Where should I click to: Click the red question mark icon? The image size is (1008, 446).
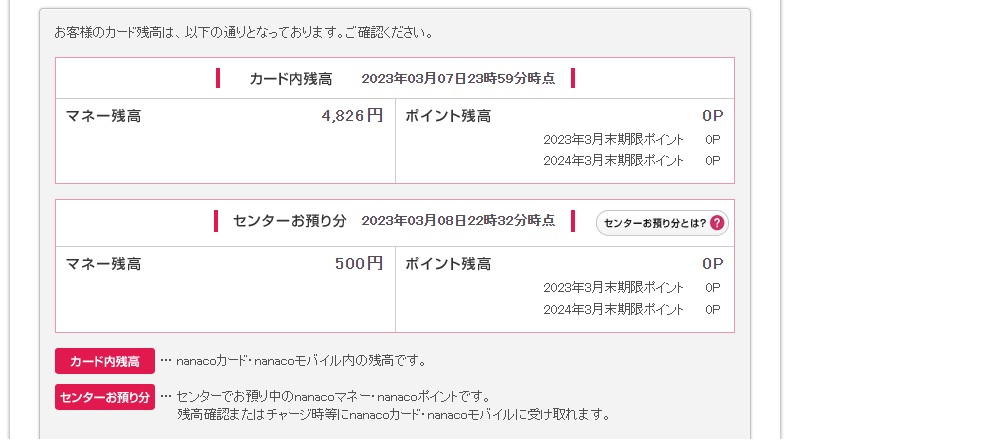[717, 223]
